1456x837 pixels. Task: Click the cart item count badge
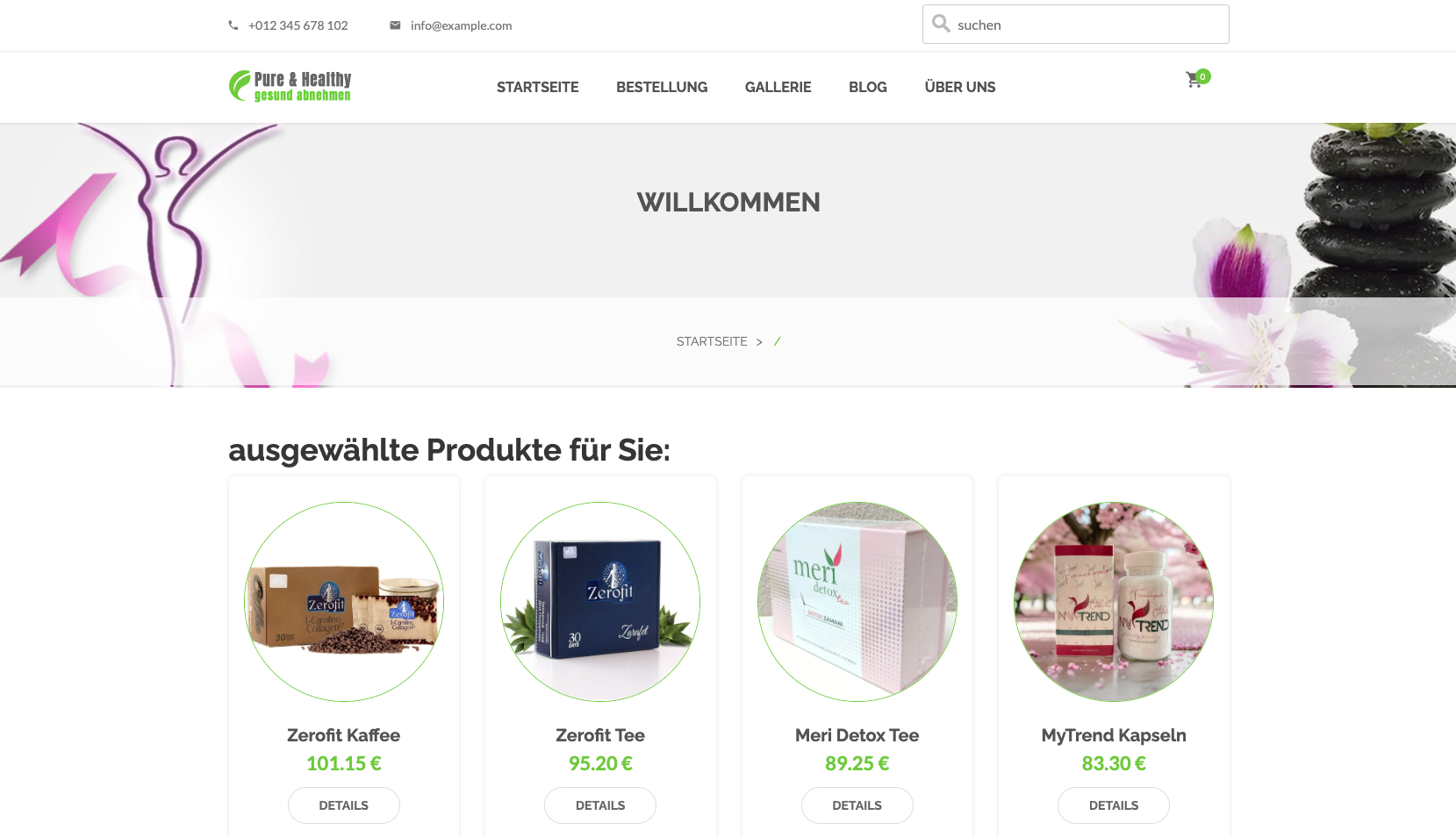[1203, 76]
